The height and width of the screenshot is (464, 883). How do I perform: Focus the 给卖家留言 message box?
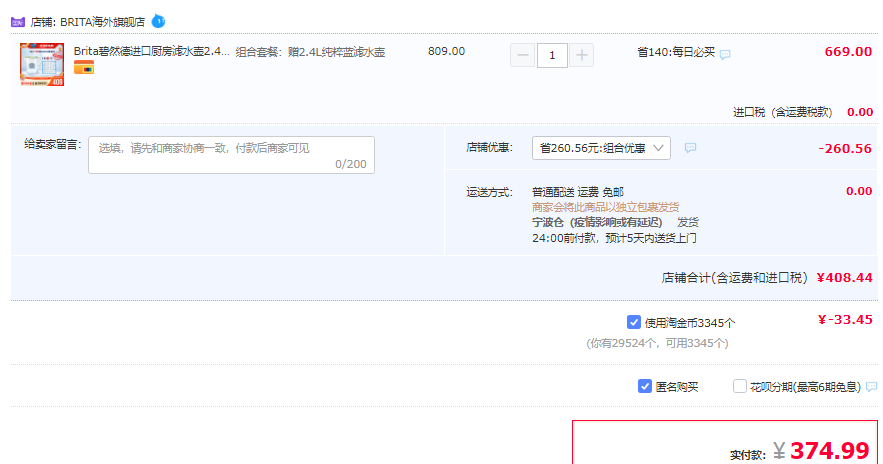tap(231, 155)
